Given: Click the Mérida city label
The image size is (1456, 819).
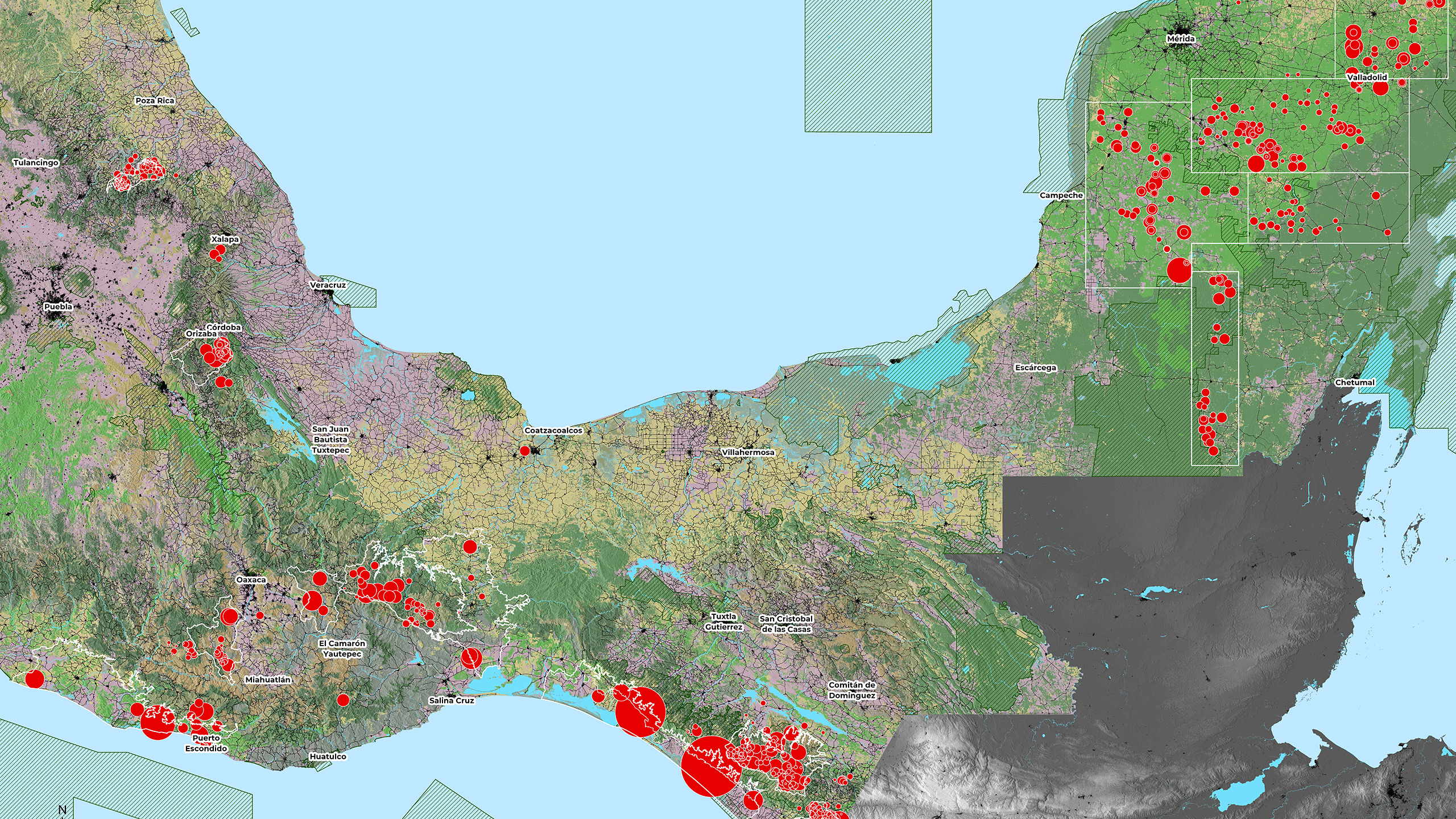Looking at the screenshot, I should click(1180, 39).
